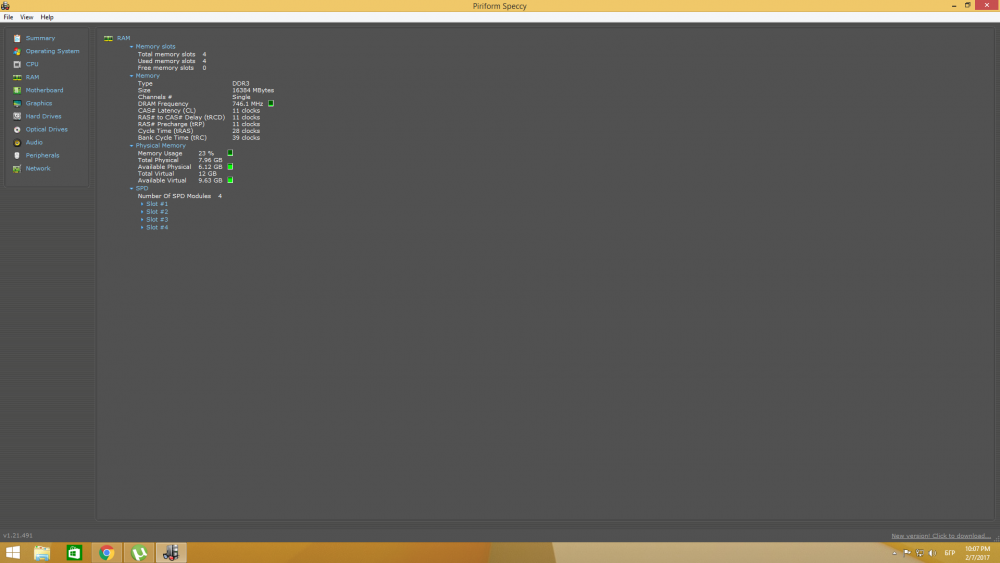
Task: Open the File menu
Action: (x=8, y=17)
